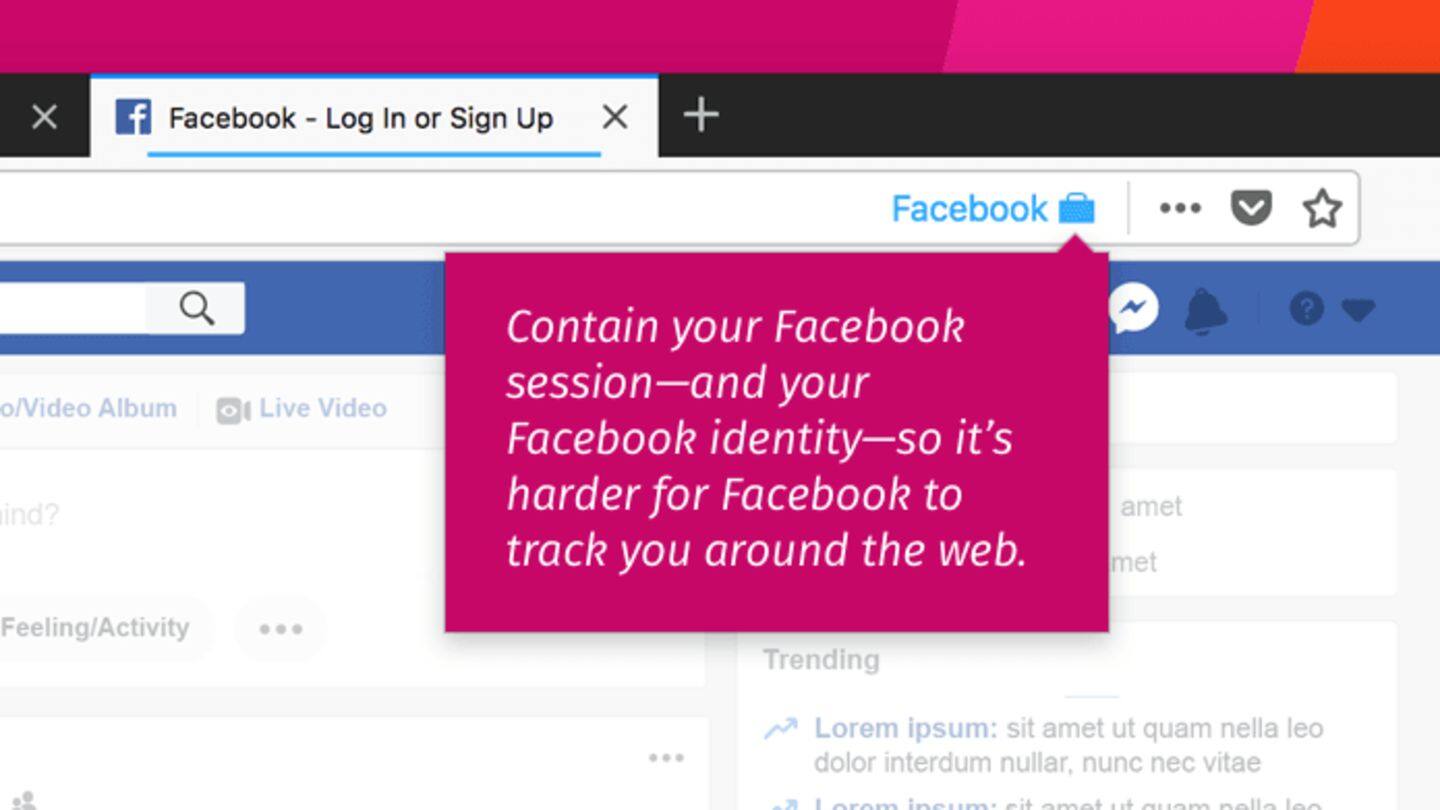1440x810 pixels.
Task: Save page to Pocket icon
Action: click(1251, 208)
